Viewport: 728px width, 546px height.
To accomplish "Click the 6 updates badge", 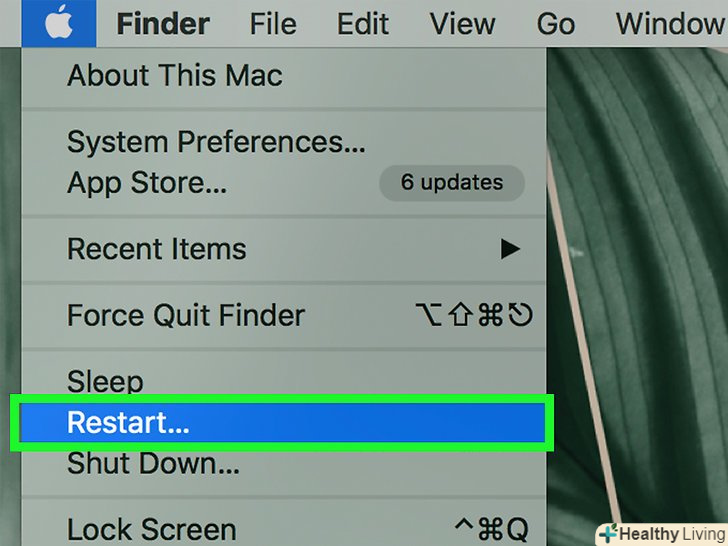I will (451, 183).
